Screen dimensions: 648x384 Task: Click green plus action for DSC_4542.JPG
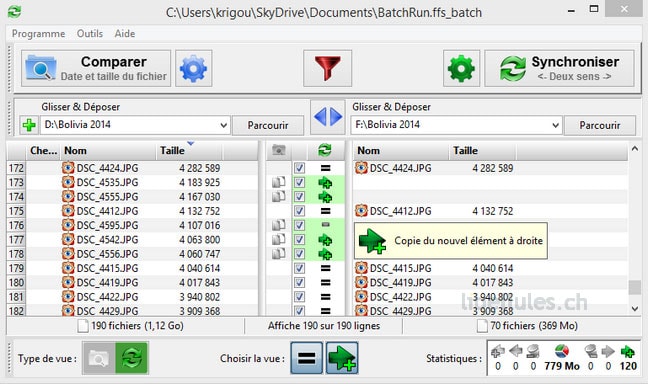(x=325, y=240)
